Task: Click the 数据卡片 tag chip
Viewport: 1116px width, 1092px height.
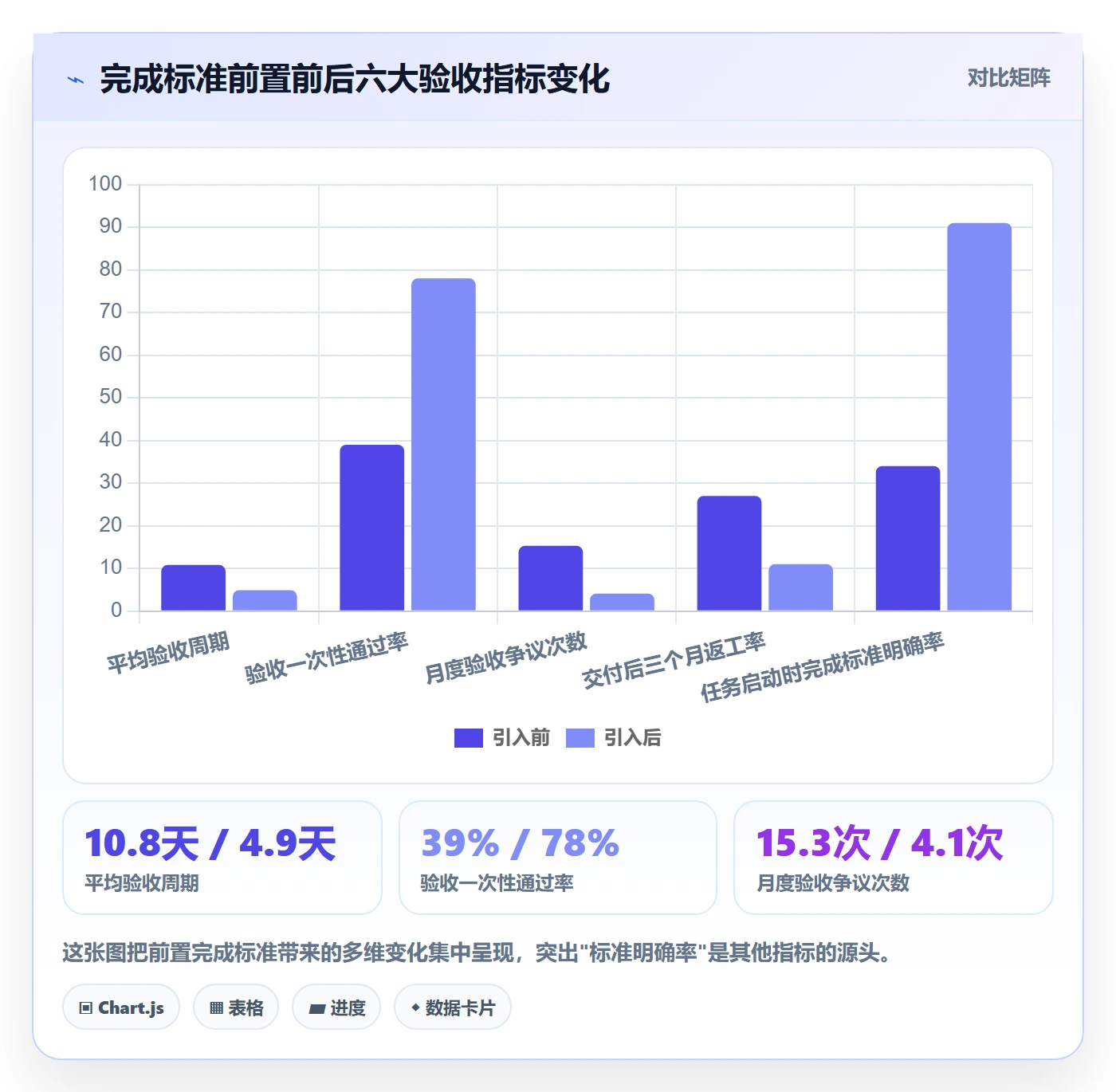Action: coord(453,1008)
